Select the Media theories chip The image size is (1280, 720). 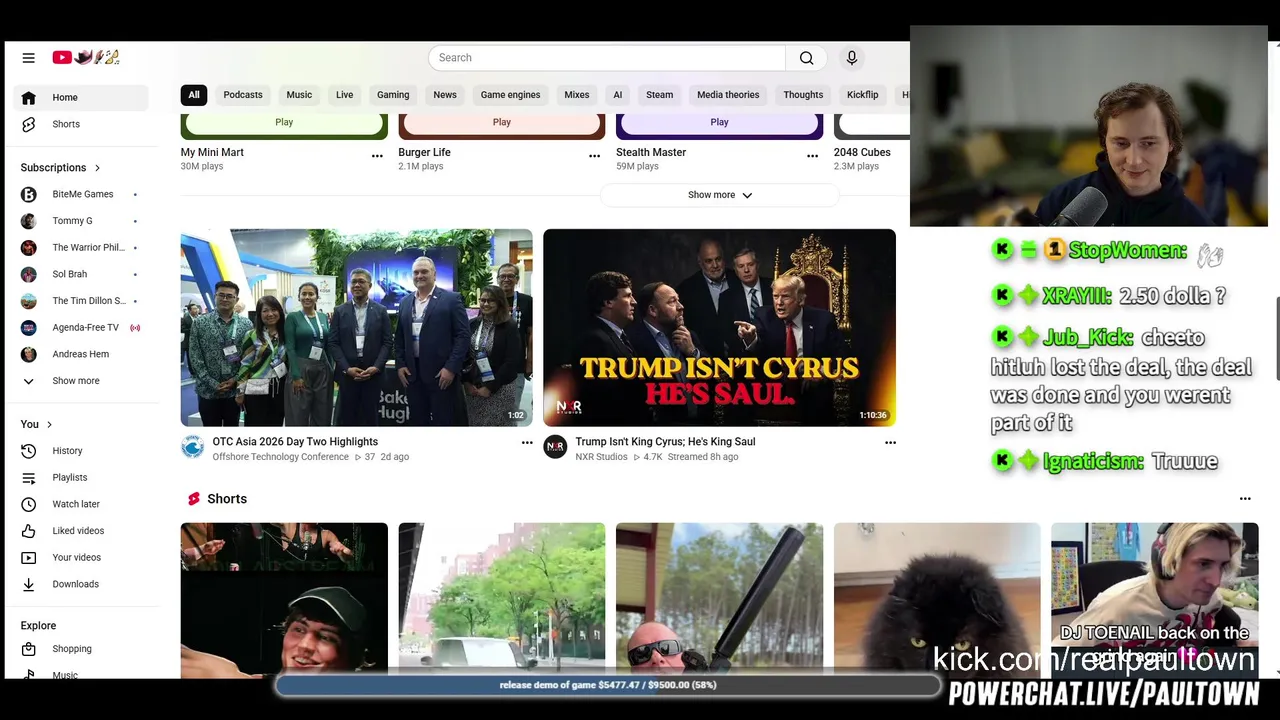728,95
